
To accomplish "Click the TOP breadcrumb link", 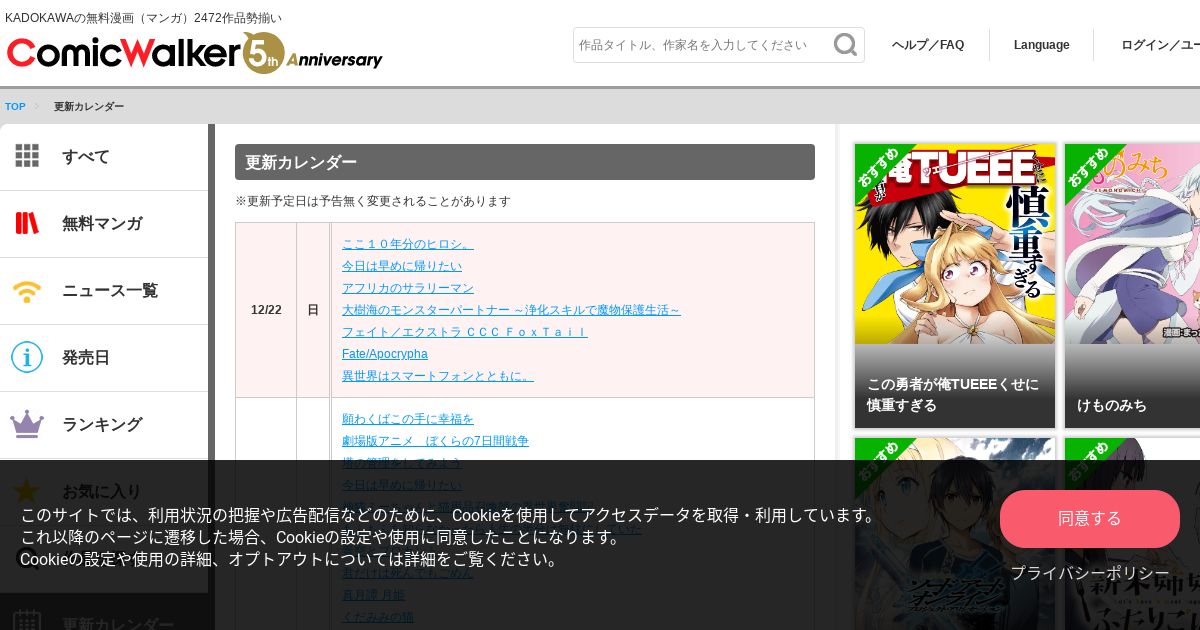I will coord(15,106).
